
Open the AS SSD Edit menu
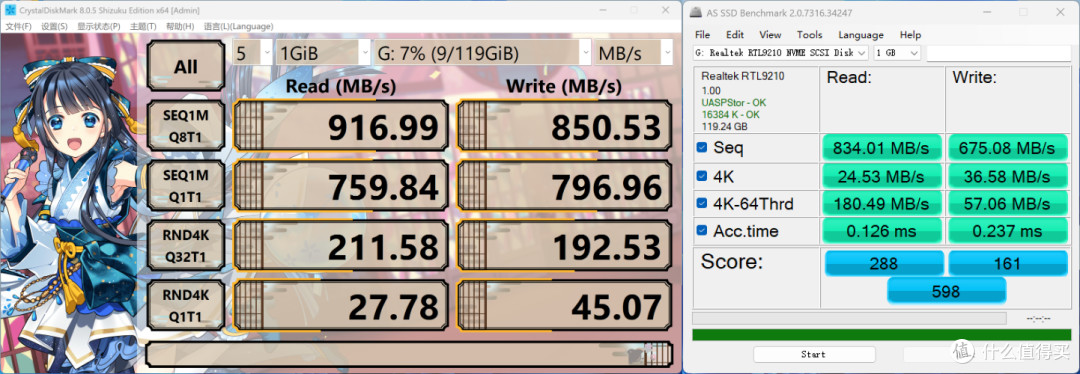coord(735,34)
